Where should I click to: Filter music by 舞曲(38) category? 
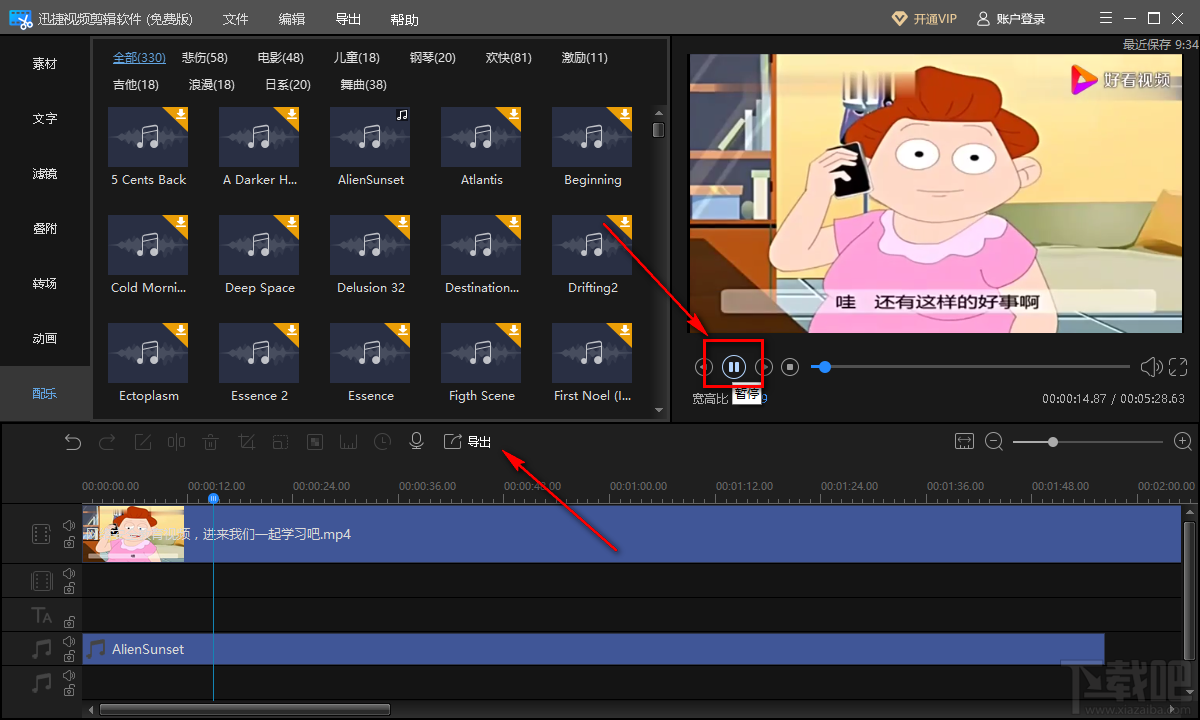click(364, 85)
